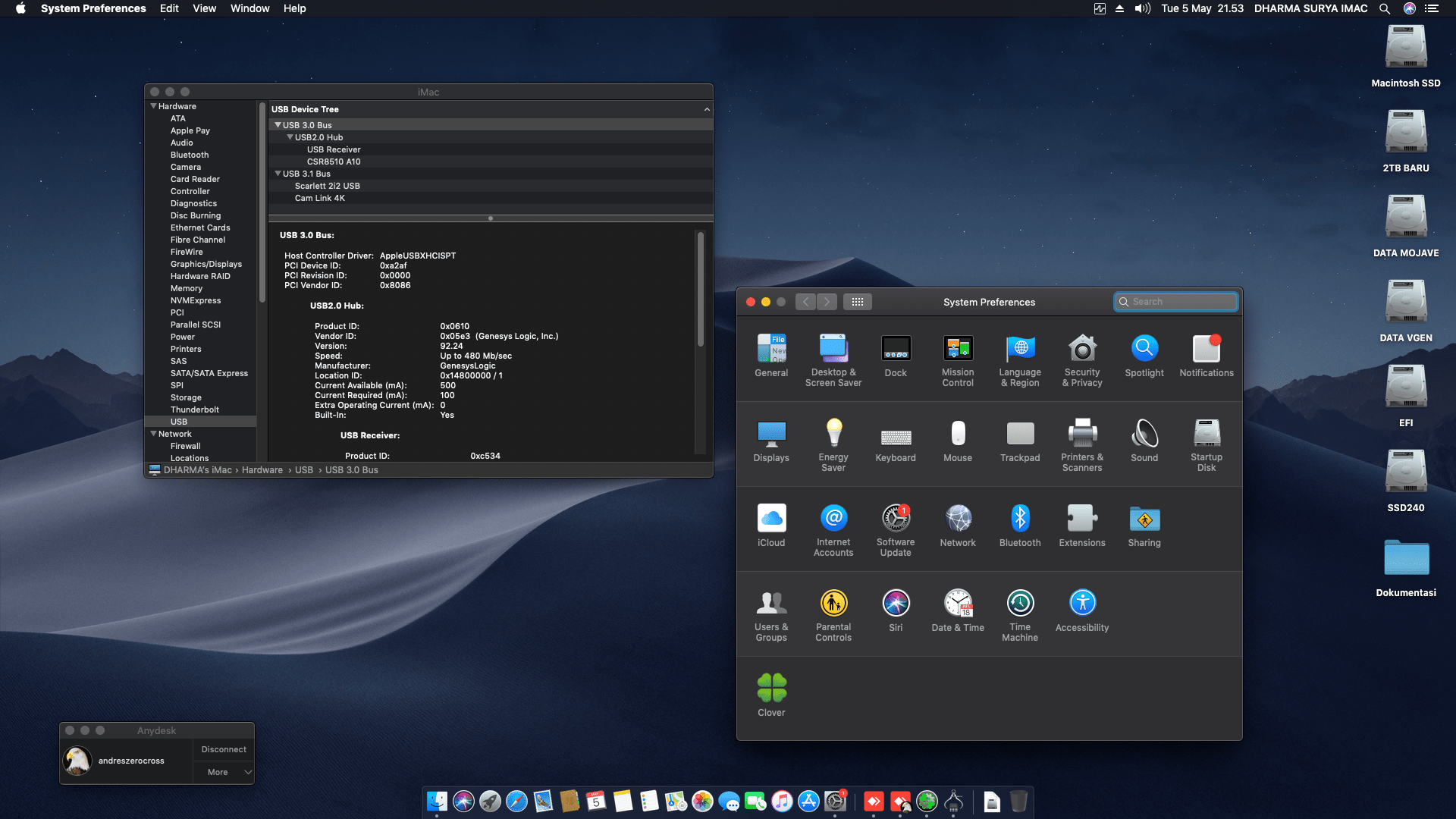Open the Apple menu

click(x=20, y=8)
